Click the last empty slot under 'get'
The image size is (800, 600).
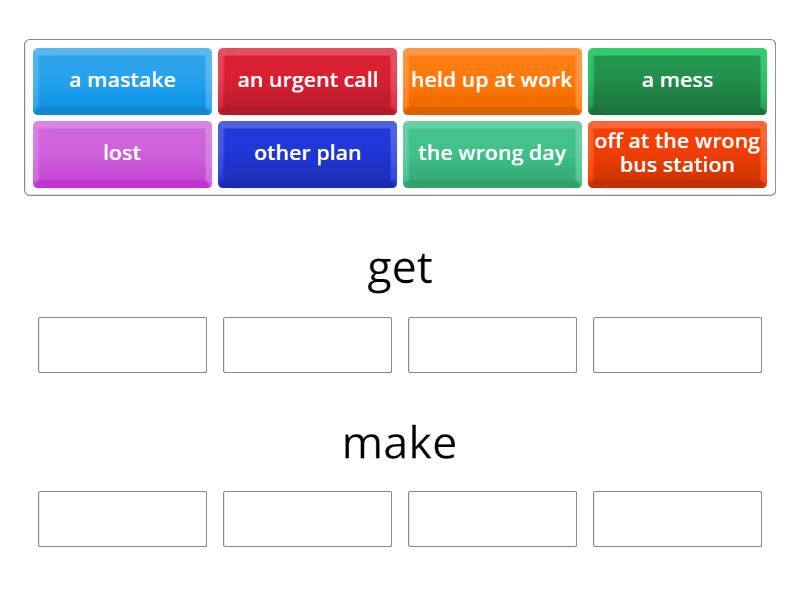coord(677,345)
